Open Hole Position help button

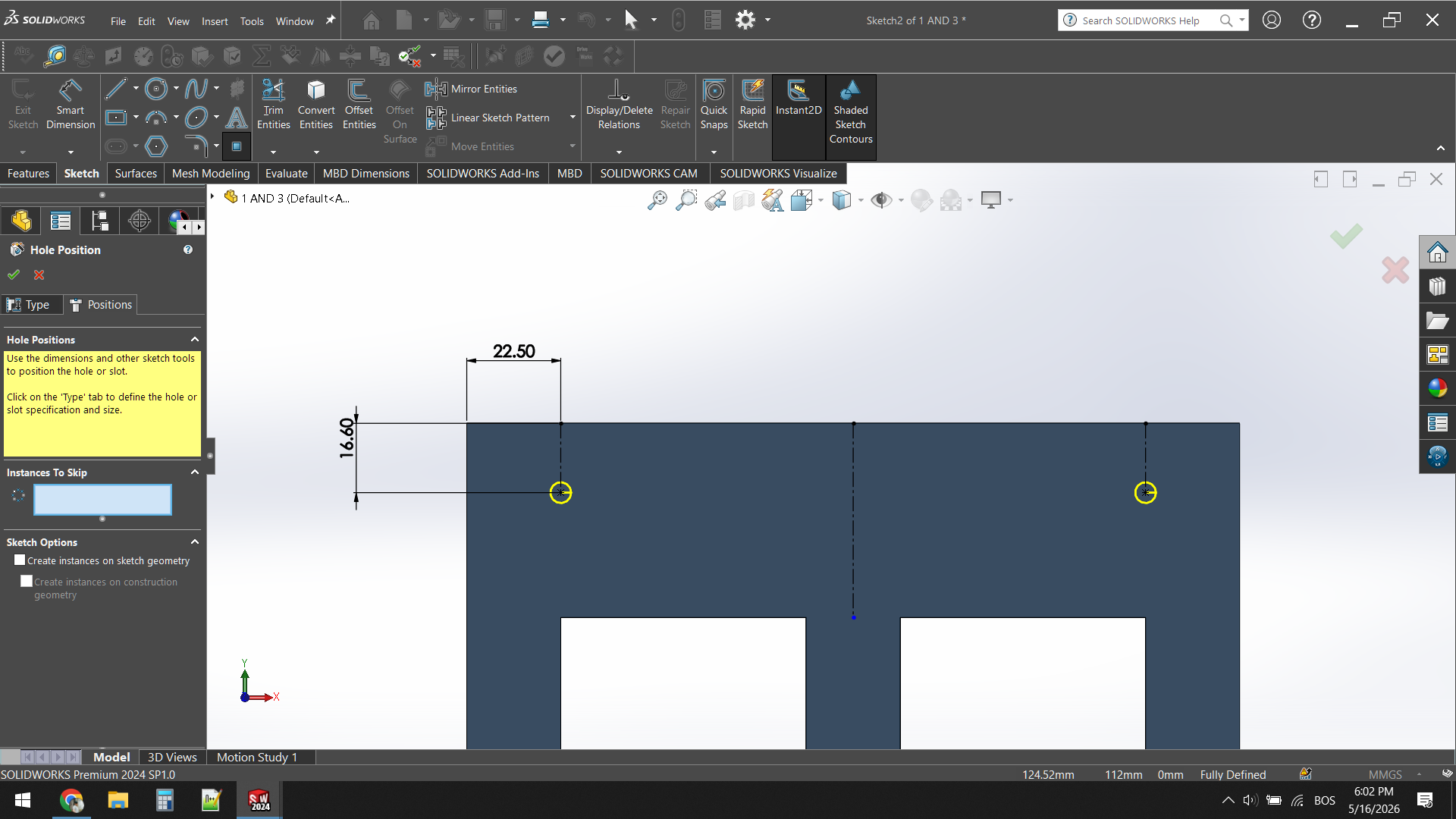pyautogui.click(x=188, y=249)
